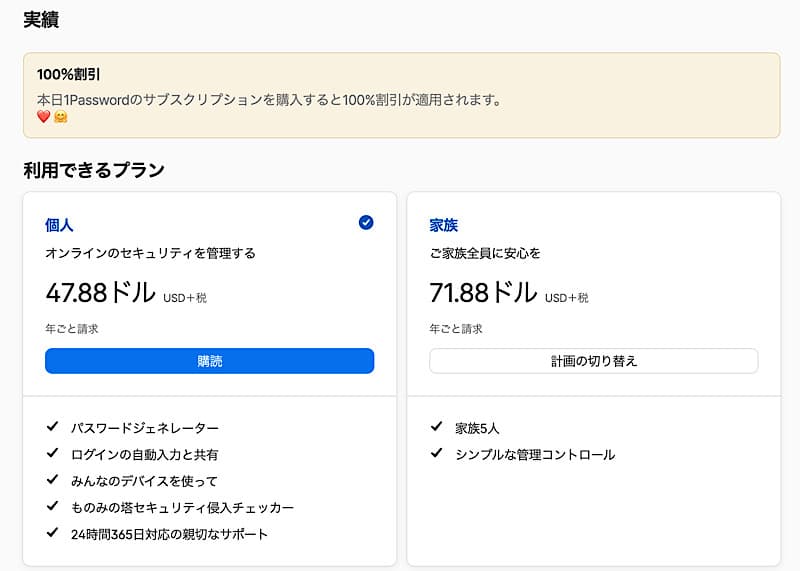Click the checkmark beside みんなのデバイスを使って
The height and width of the screenshot is (571, 800).
[53, 480]
